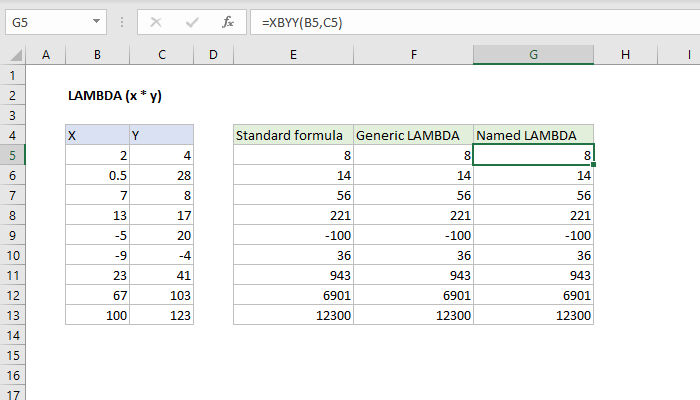Select row 16 header

point(12,375)
